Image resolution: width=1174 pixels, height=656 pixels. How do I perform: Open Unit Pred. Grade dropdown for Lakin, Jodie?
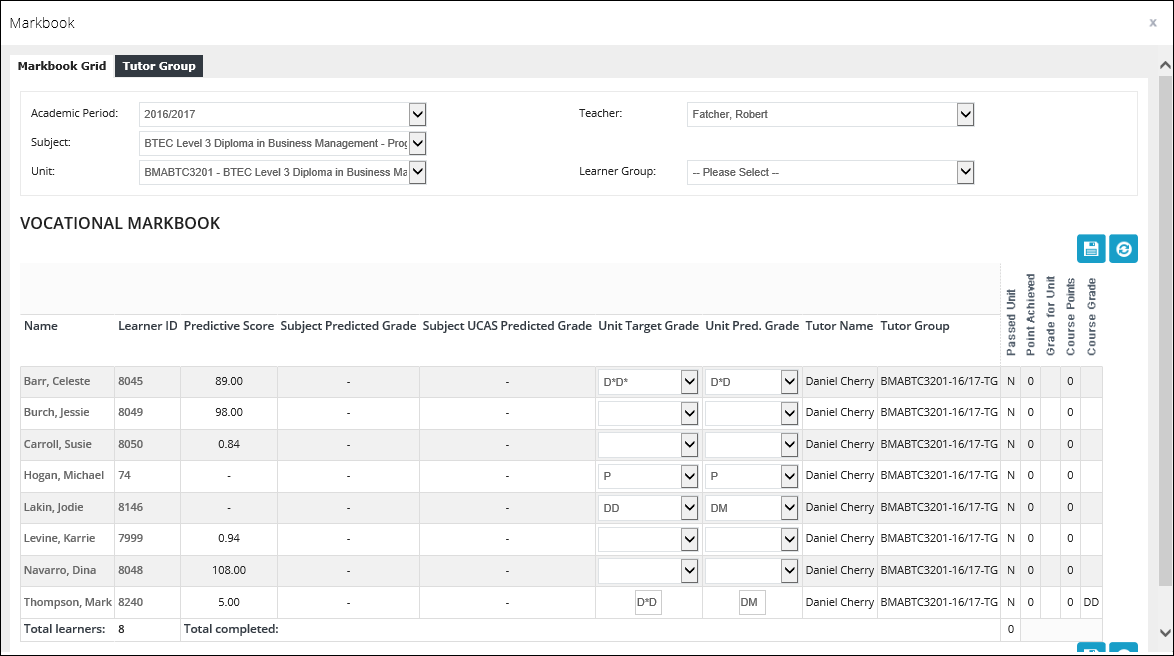[x=789, y=508]
